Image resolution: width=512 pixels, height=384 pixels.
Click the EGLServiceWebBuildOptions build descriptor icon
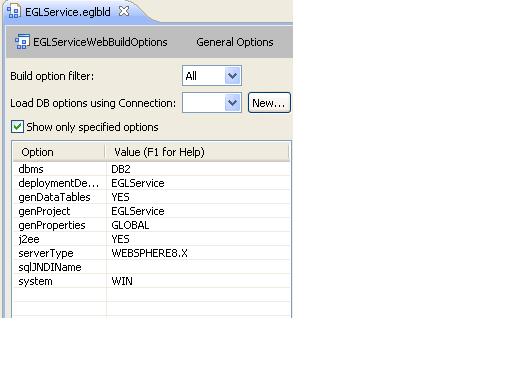(x=22, y=42)
